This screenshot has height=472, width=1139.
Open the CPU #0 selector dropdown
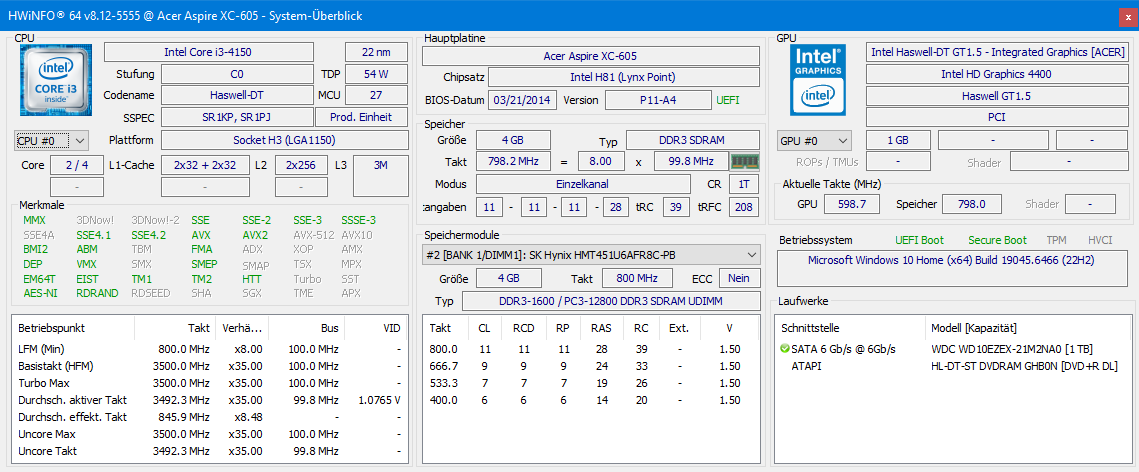(x=52, y=141)
